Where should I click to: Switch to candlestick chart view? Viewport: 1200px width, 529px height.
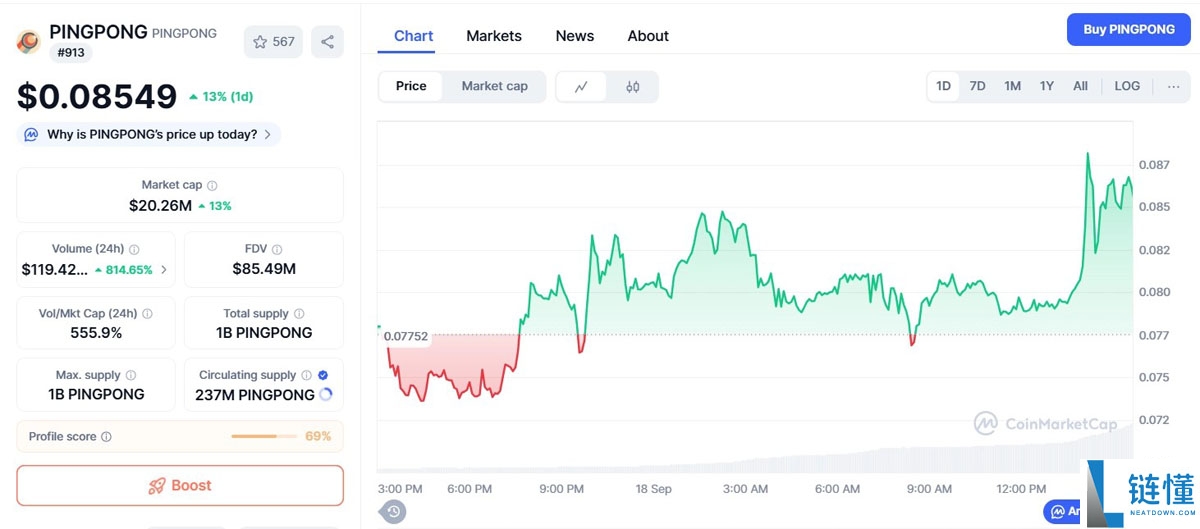[x=632, y=87]
